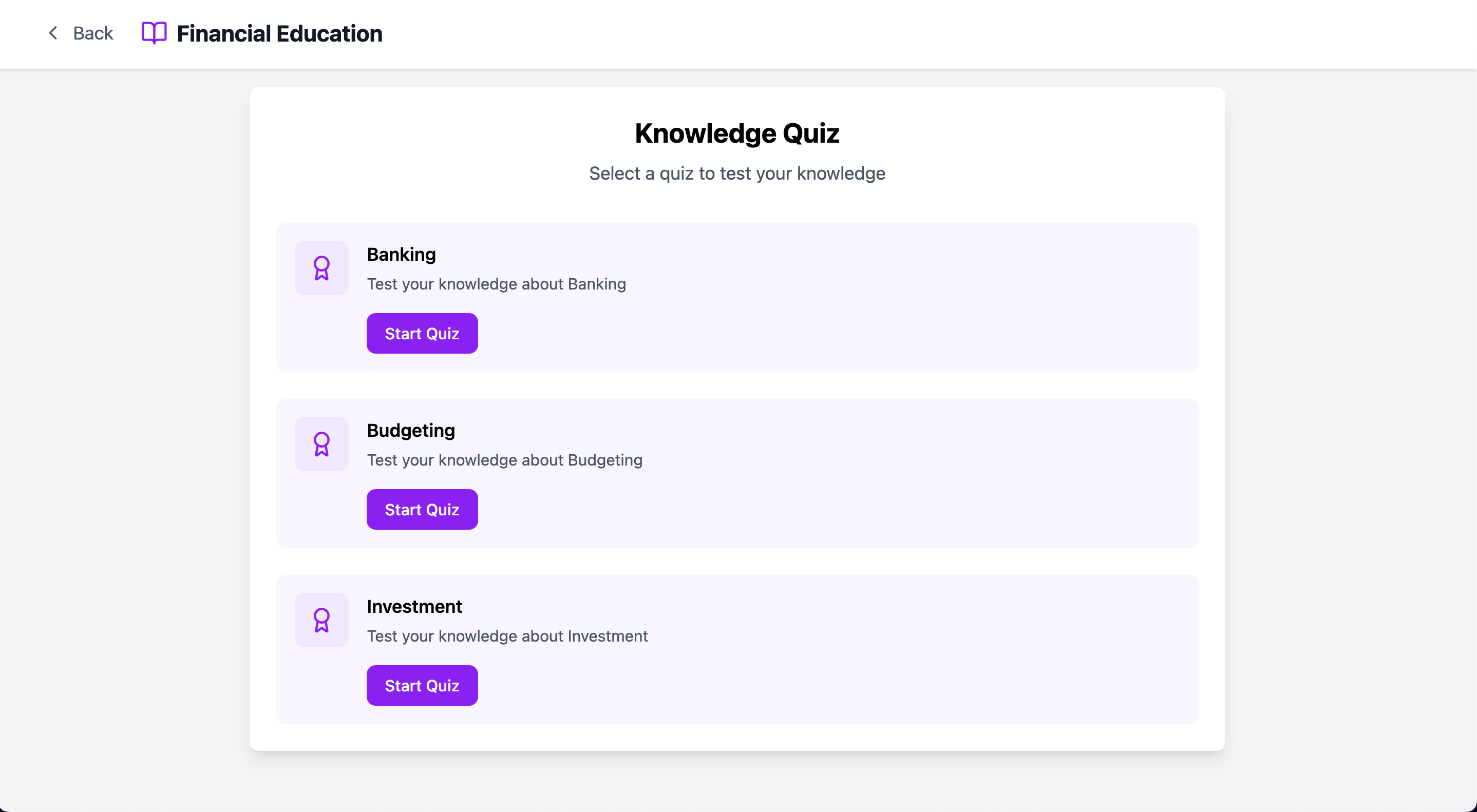This screenshot has height=812, width=1477.
Task: Click the Investment award ribbon icon
Action: click(321, 620)
